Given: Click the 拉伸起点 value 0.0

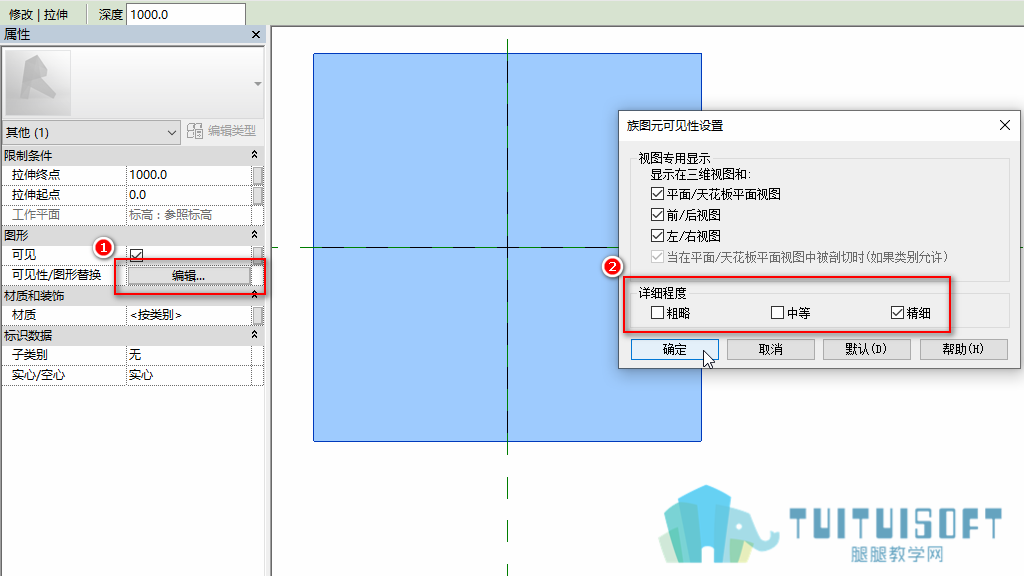Looking at the screenshot, I should point(188,195).
